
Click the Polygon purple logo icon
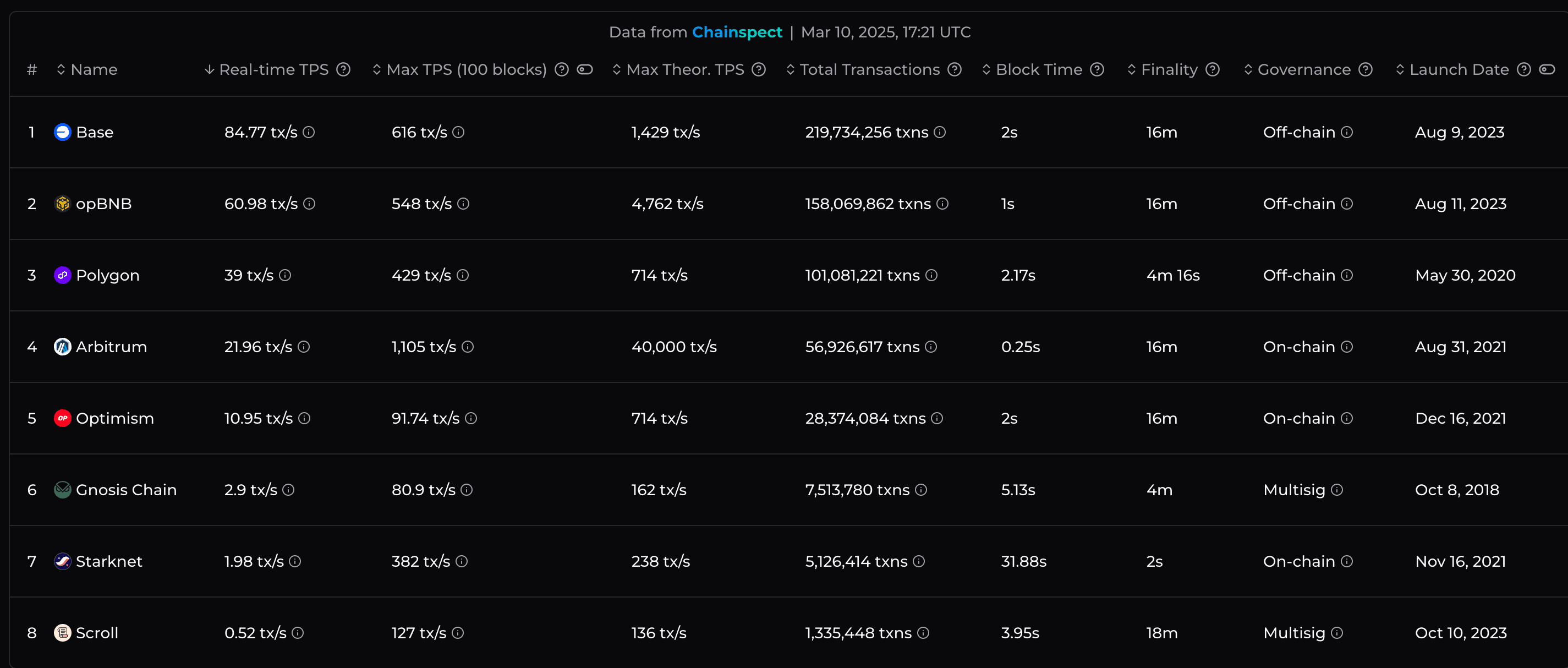63,275
